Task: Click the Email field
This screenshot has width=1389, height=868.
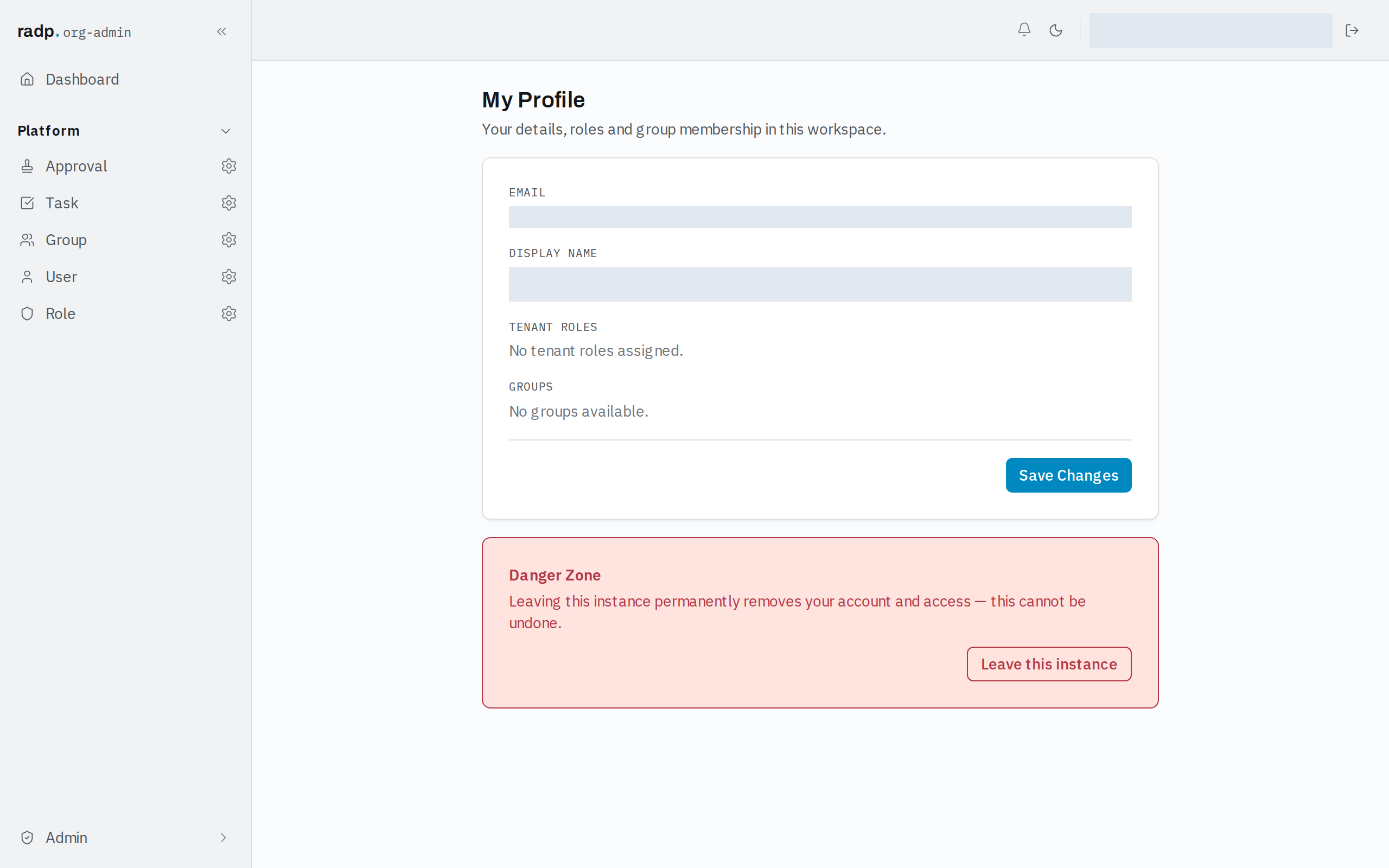Action: [x=820, y=216]
